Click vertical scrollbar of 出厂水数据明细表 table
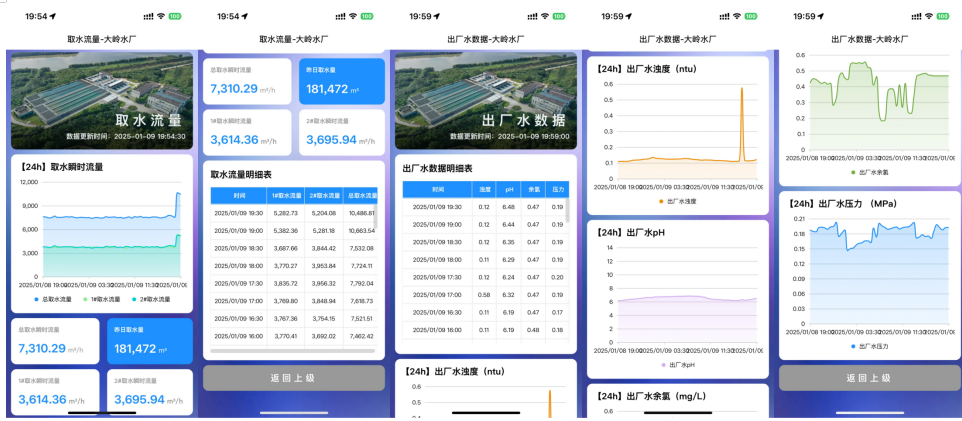 569,212
